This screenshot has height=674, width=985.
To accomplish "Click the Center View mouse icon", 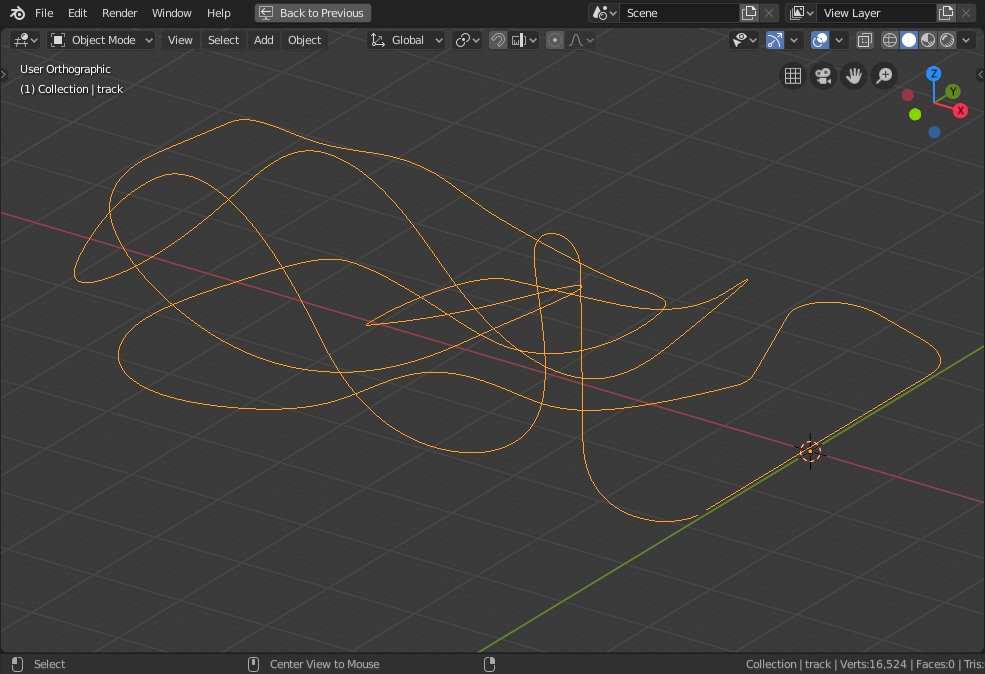I will tap(253, 664).
